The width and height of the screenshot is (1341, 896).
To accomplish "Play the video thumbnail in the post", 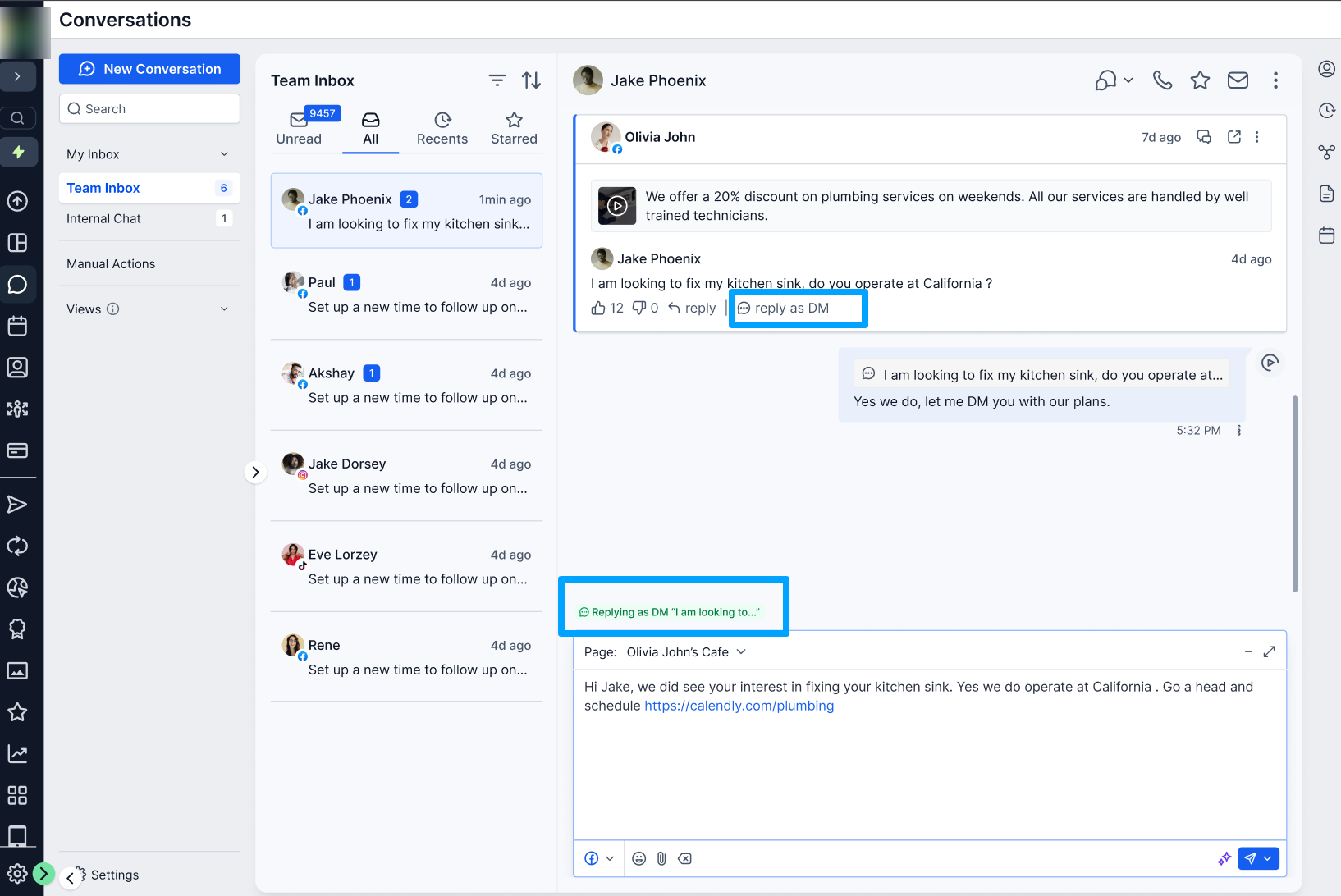I will (617, 206).
